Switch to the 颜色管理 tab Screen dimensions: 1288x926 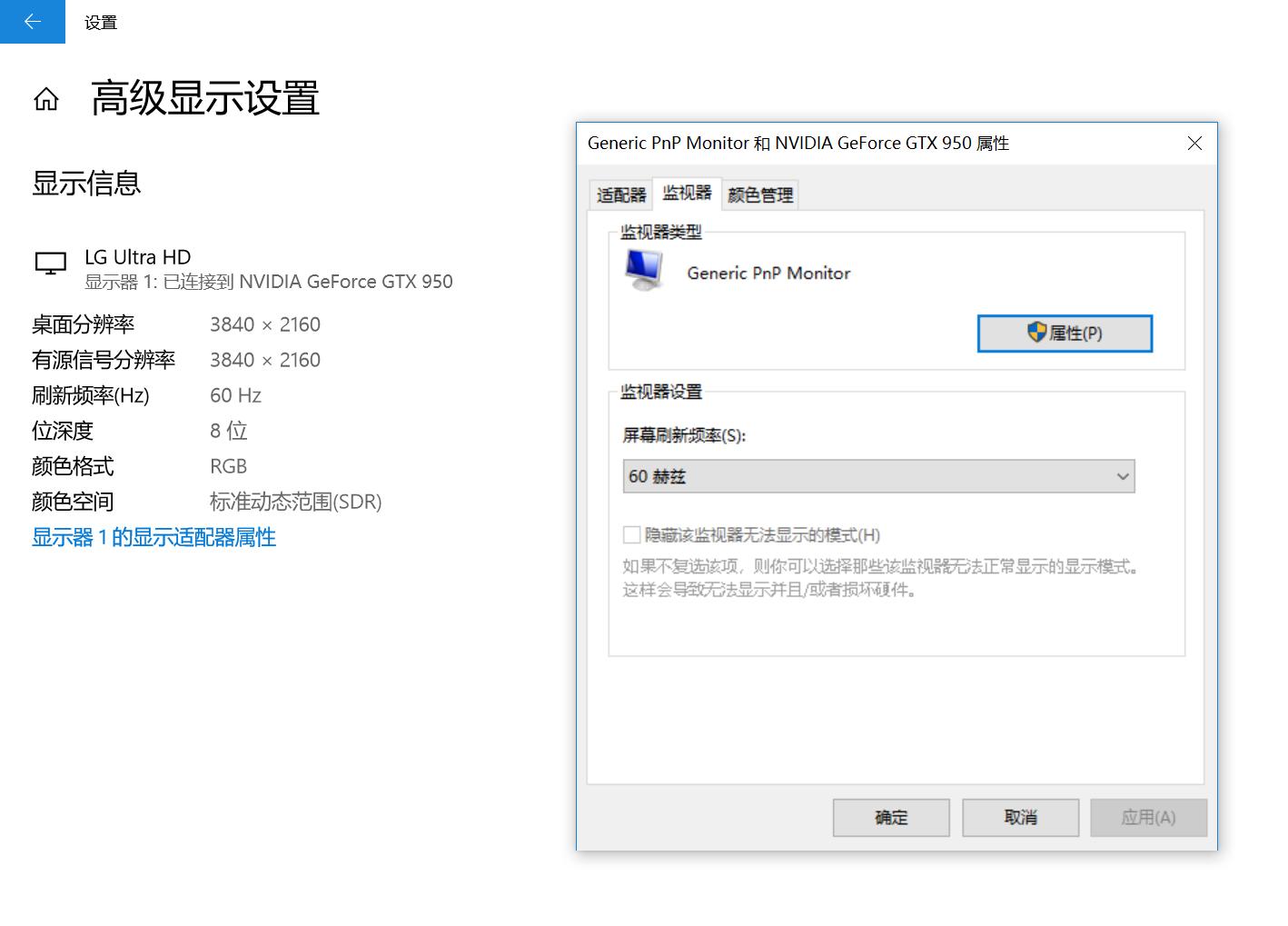pyautogui.click(x=759, y=193)
